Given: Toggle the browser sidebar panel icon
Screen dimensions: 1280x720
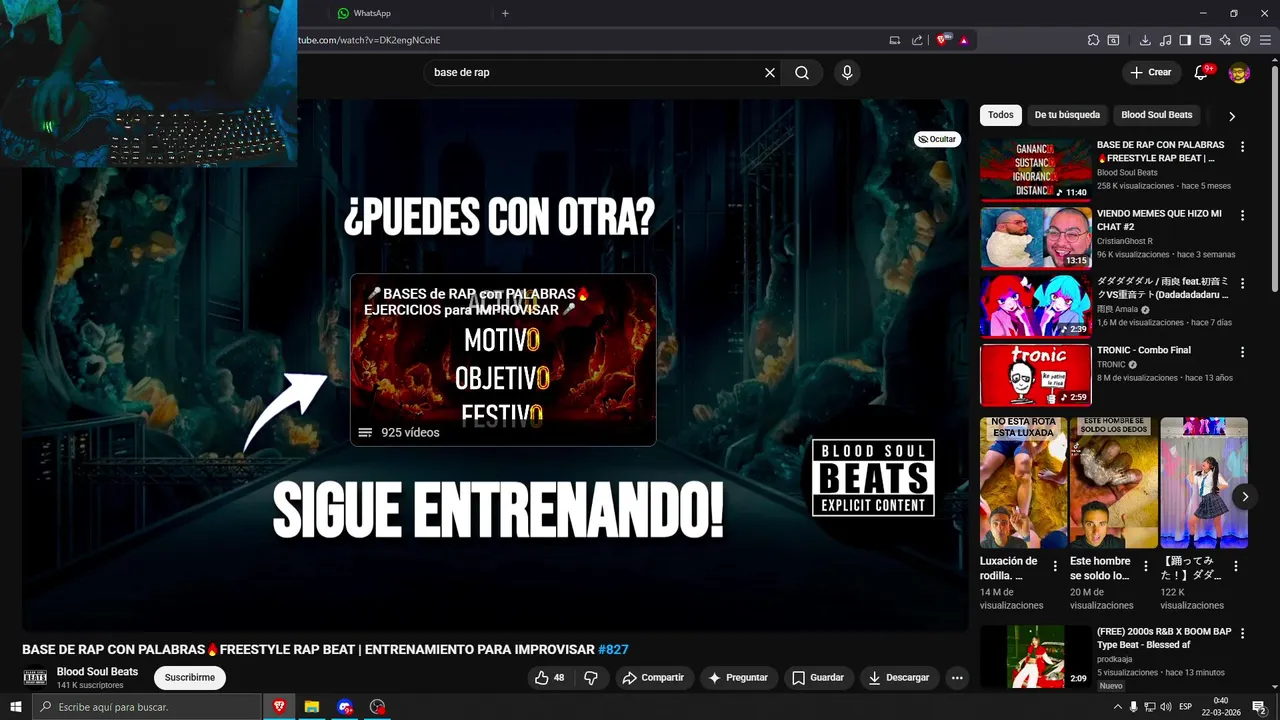Looking at the screenshot, I should pos(1185,40).
